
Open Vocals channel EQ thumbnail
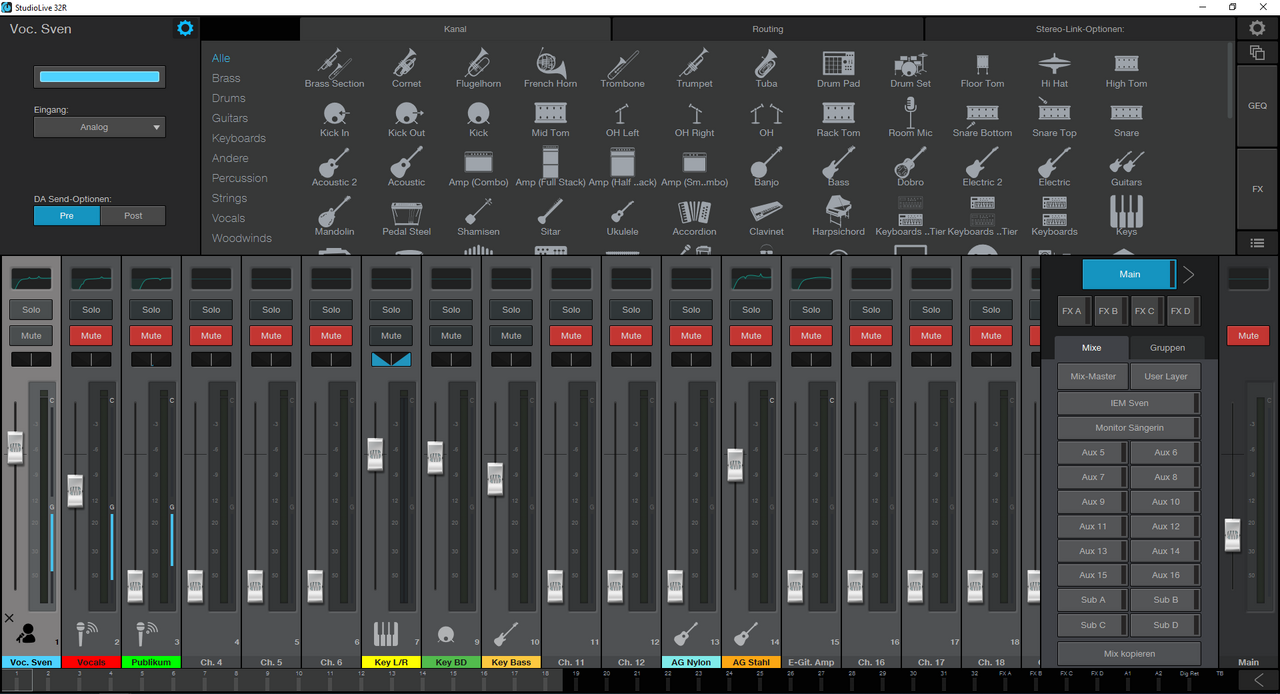[91, 278]
